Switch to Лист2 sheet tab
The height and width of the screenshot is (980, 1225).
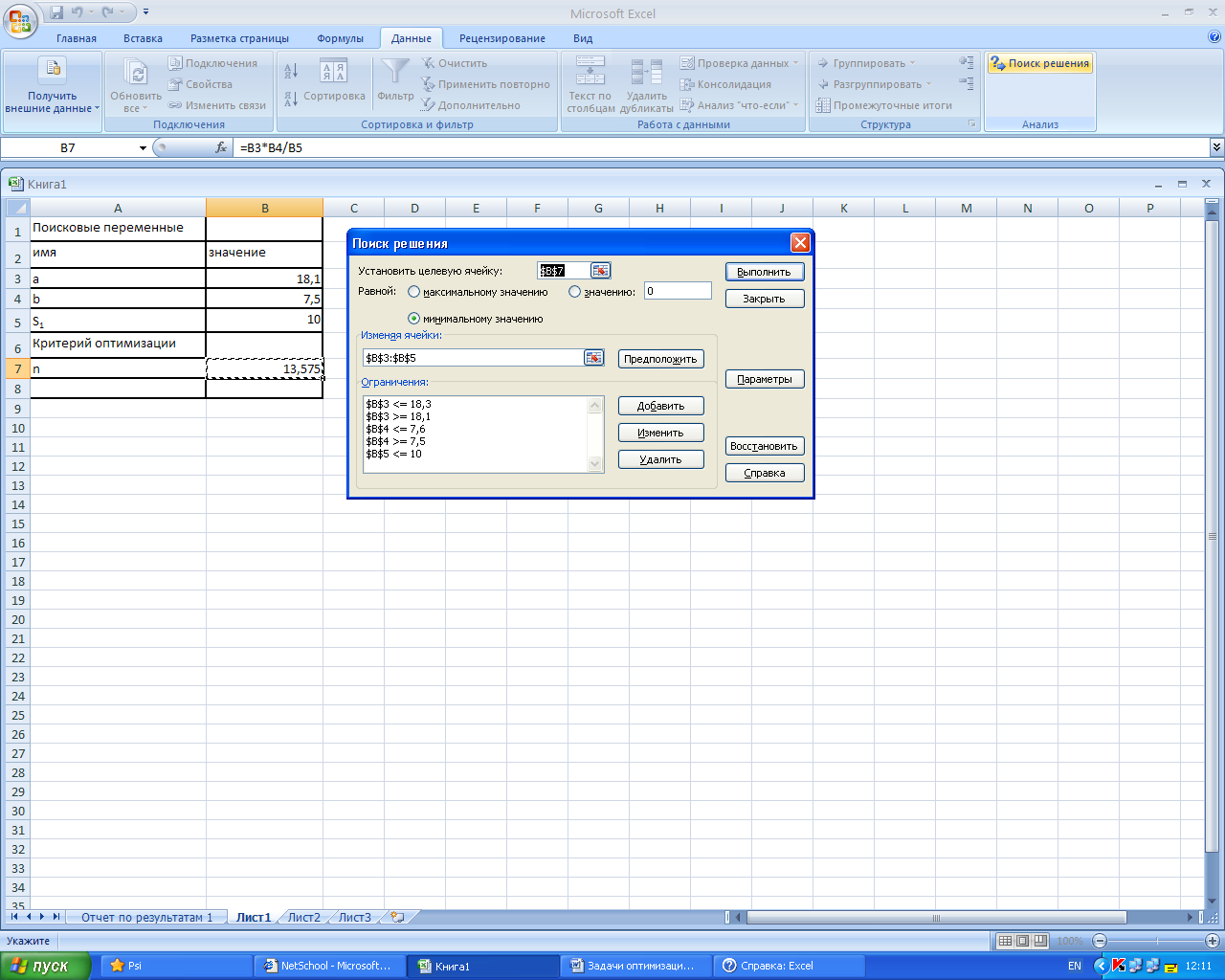304,917
